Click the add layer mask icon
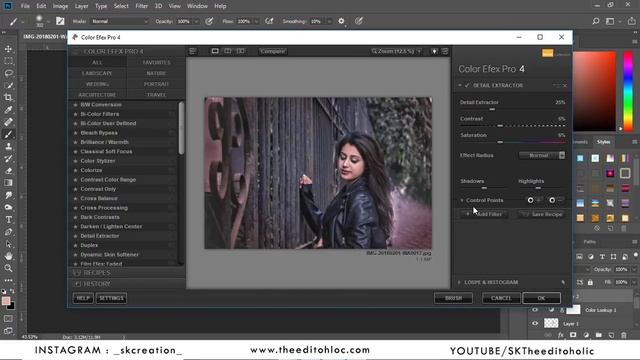The width and height of the screenshot is (640, 360). [x=573, y=335]
